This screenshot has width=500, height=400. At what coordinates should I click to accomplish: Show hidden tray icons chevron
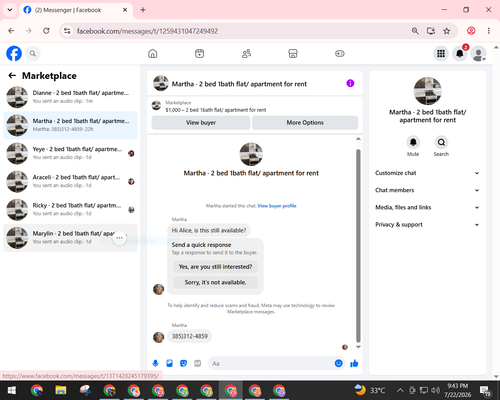400,390
